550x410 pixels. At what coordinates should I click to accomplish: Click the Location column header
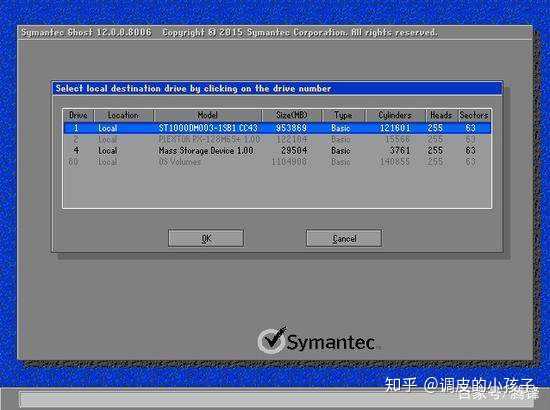tap(123, 115)
